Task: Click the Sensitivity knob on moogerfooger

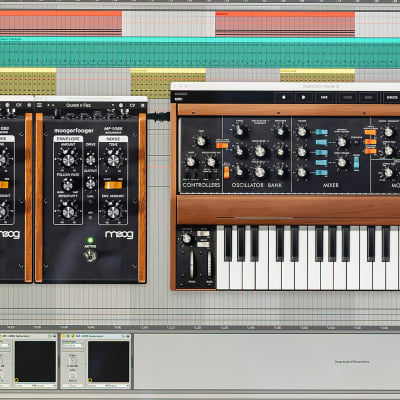Action: [x=68, y=212]
